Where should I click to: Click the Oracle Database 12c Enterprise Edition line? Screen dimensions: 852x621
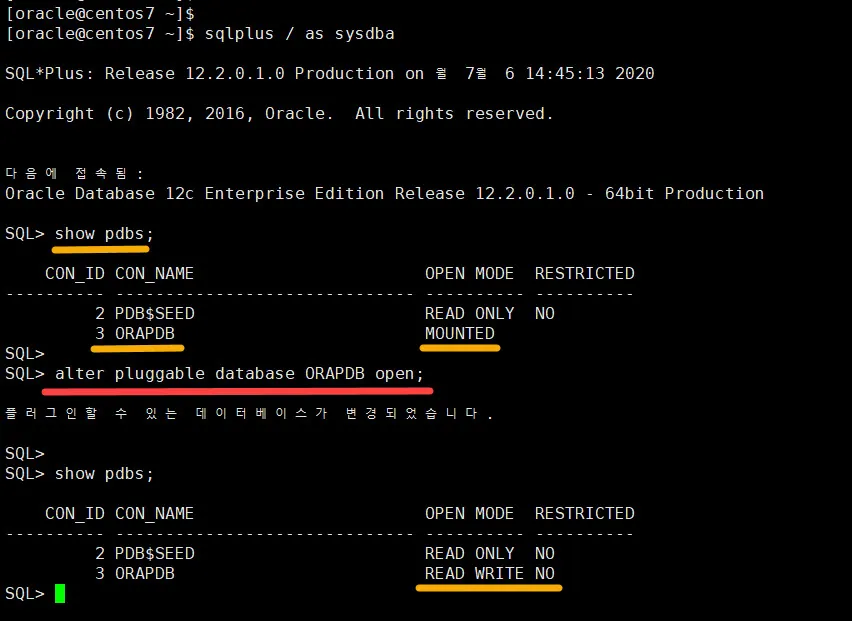[384, 193]
